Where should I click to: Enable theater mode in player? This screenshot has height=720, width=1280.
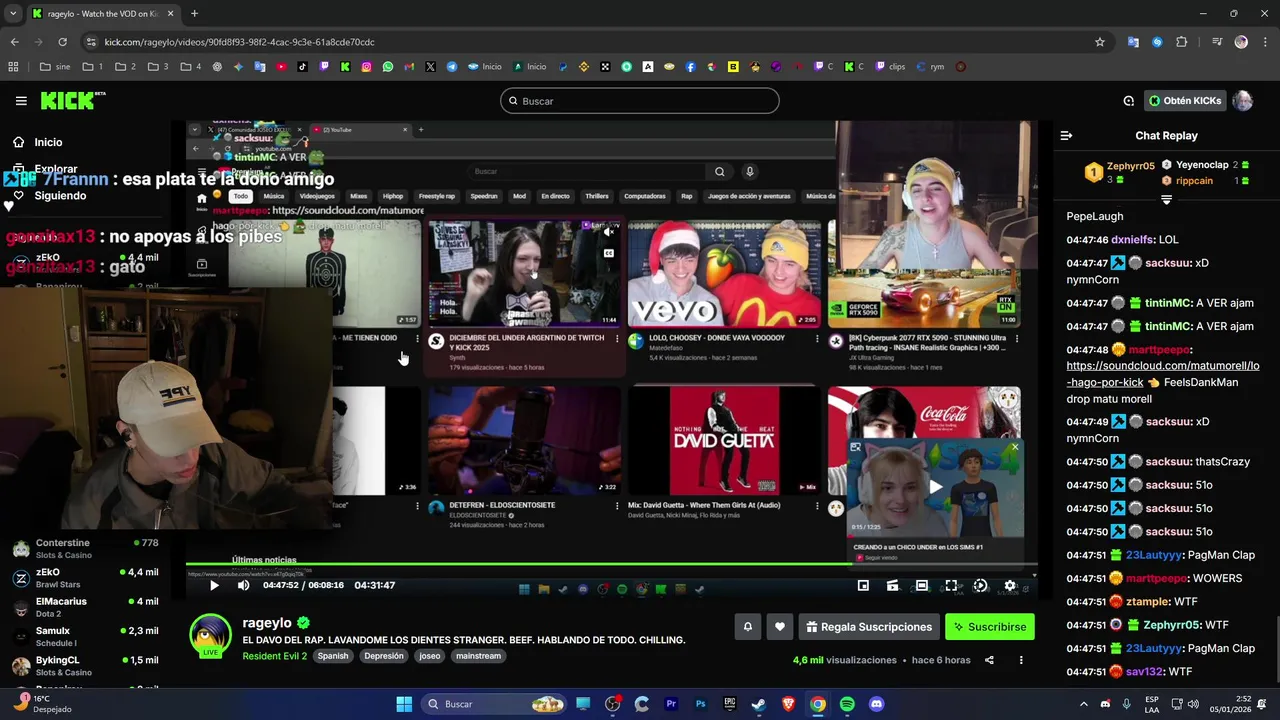(x=922, y=586)
